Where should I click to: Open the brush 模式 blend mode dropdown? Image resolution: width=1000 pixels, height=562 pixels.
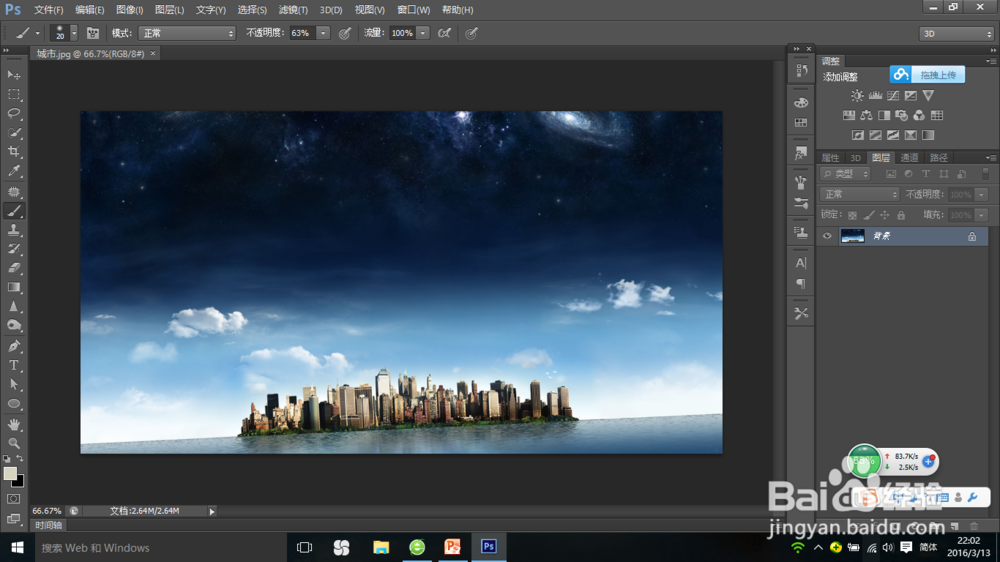[187, 33]
